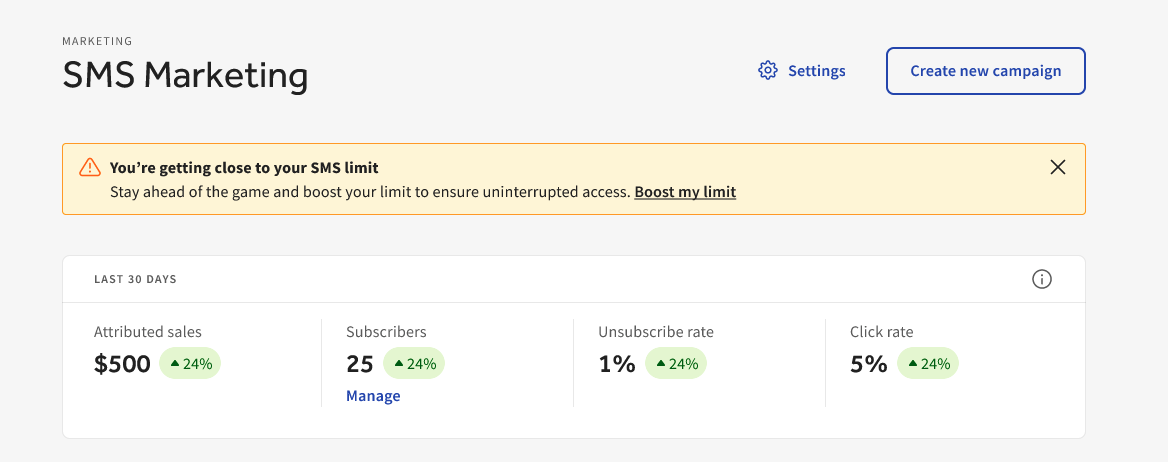Click the Attributed sales 24% increase badge

190,364
